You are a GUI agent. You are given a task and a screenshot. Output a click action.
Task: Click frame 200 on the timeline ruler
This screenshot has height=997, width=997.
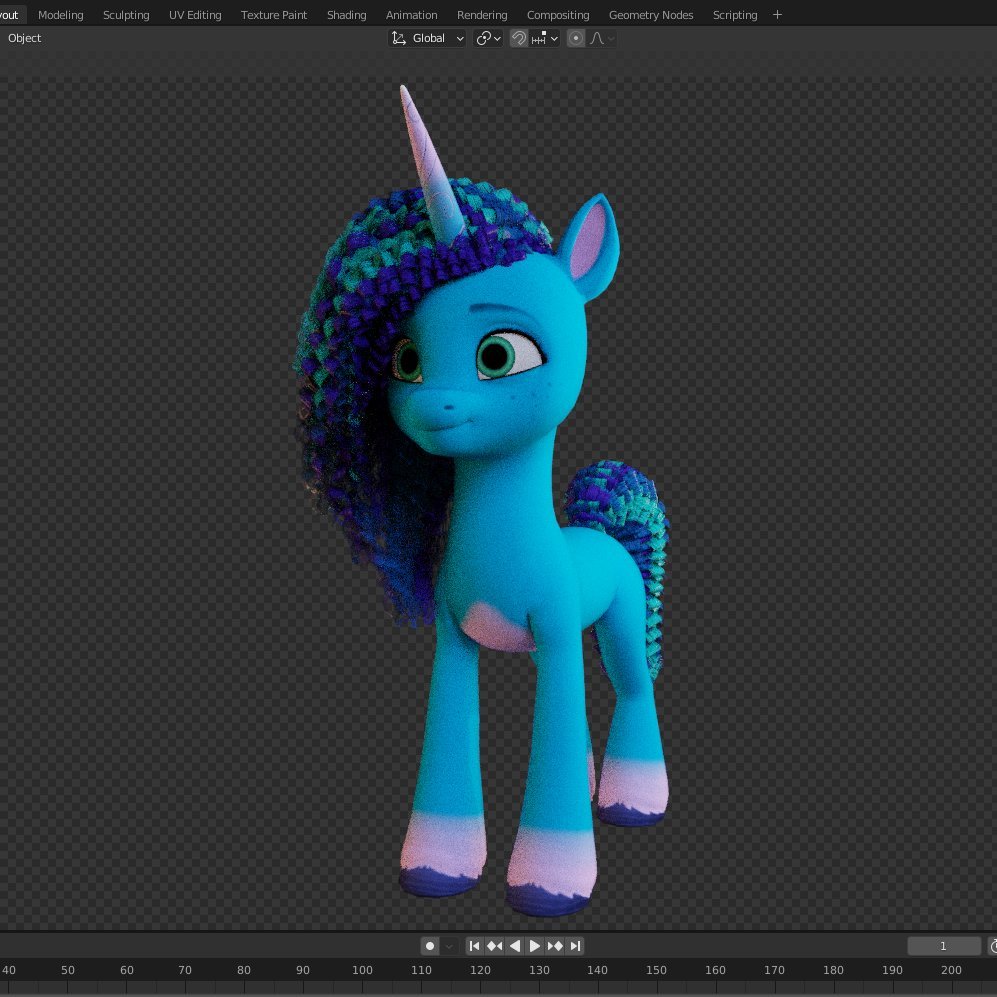click(951, 970)
